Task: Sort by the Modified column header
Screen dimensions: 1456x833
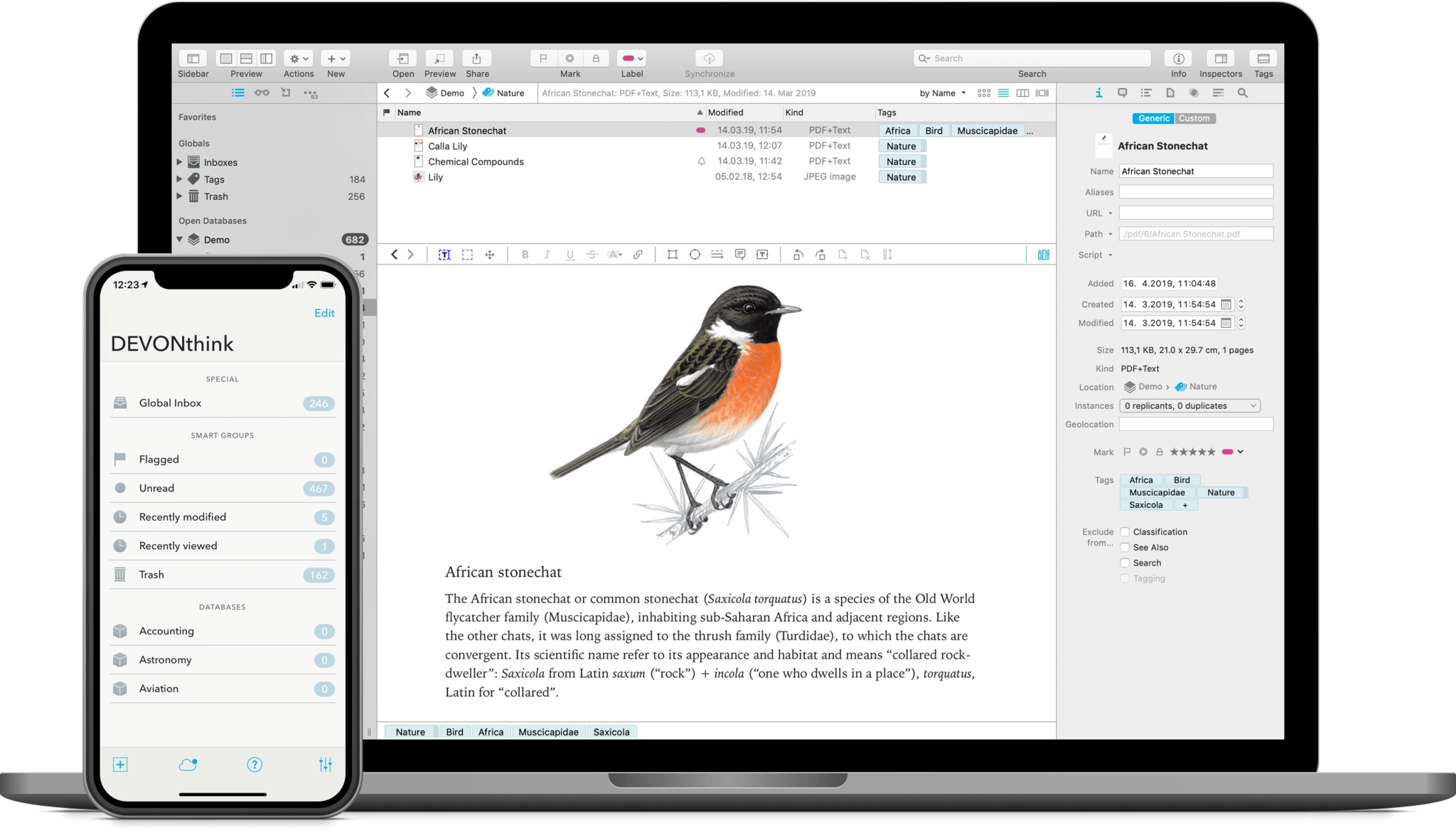Action: 743,112
